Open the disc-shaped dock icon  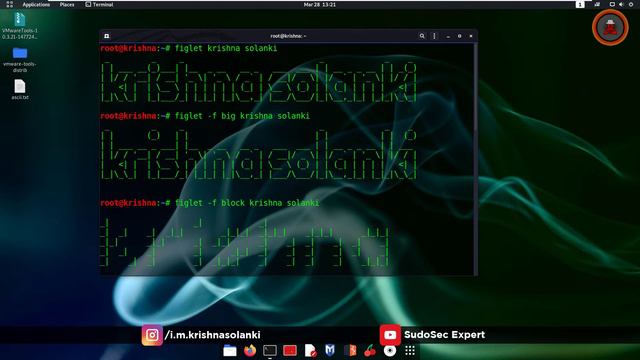tap(390, 351)
